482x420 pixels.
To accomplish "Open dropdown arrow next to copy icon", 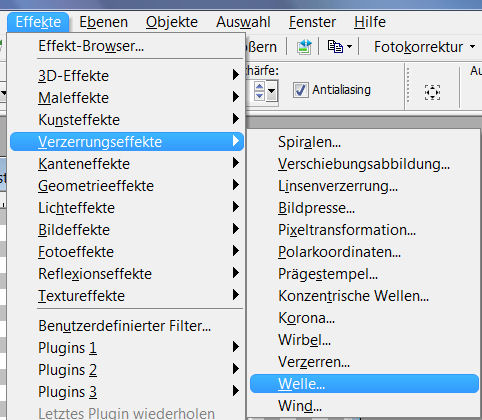I will pos(349,47).
